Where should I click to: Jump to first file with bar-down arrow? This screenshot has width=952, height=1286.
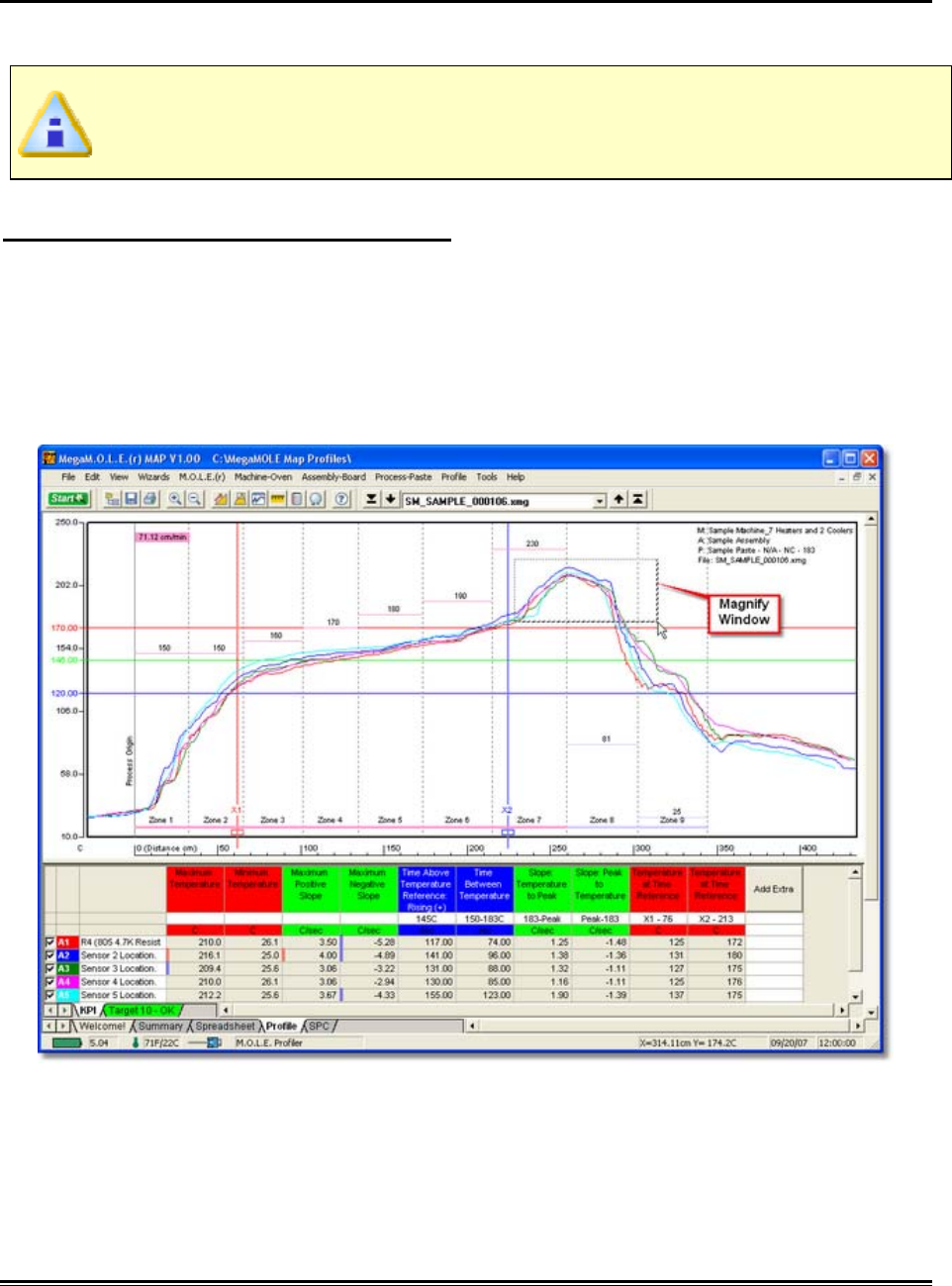point(371,500)
